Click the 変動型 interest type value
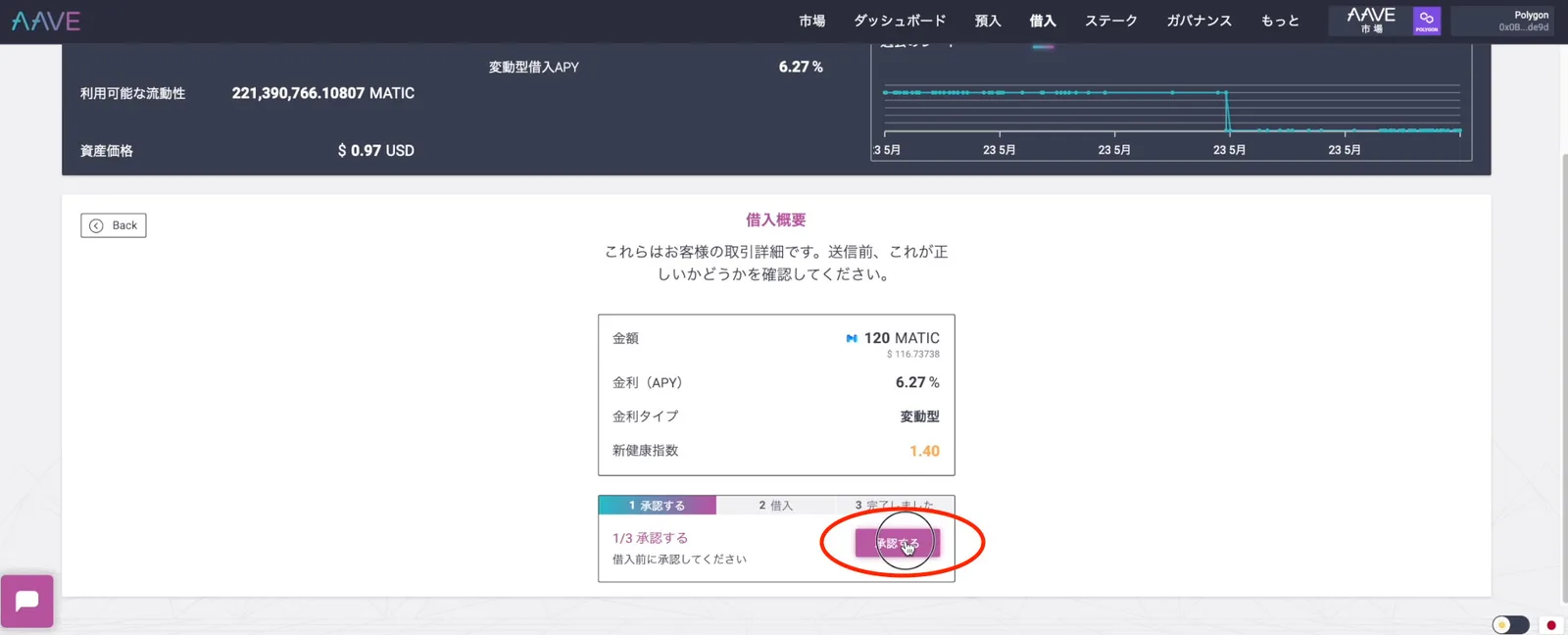Viewport: 1568px width, 635px height. click(x=920, y=416)
